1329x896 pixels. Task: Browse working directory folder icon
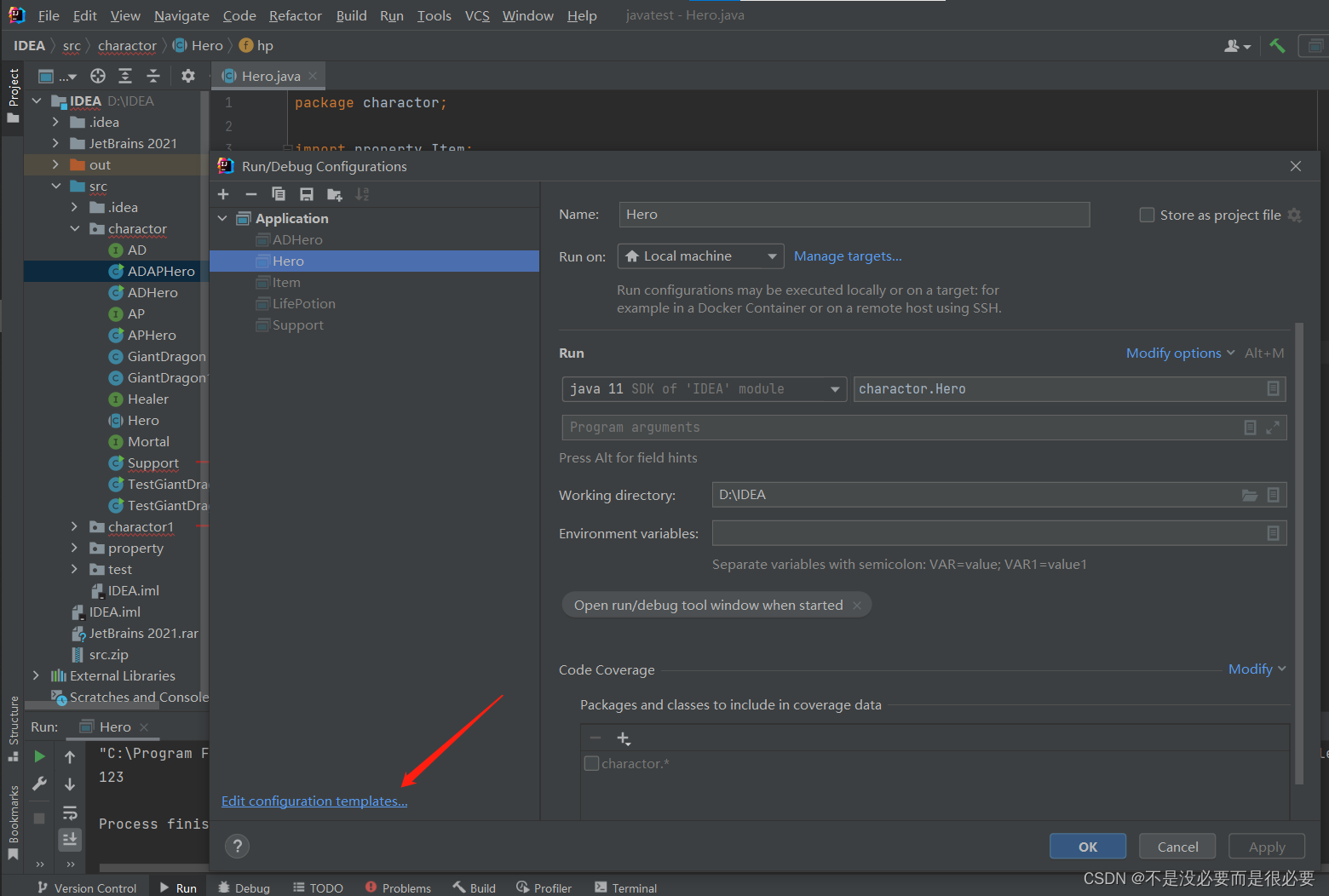[x=1250, y=495]
